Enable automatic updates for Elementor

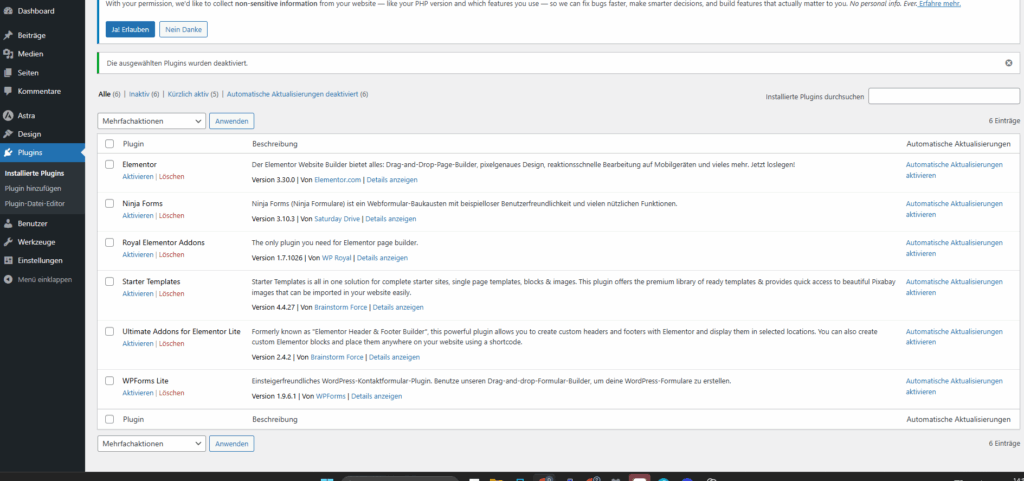[x=954, y=170]
